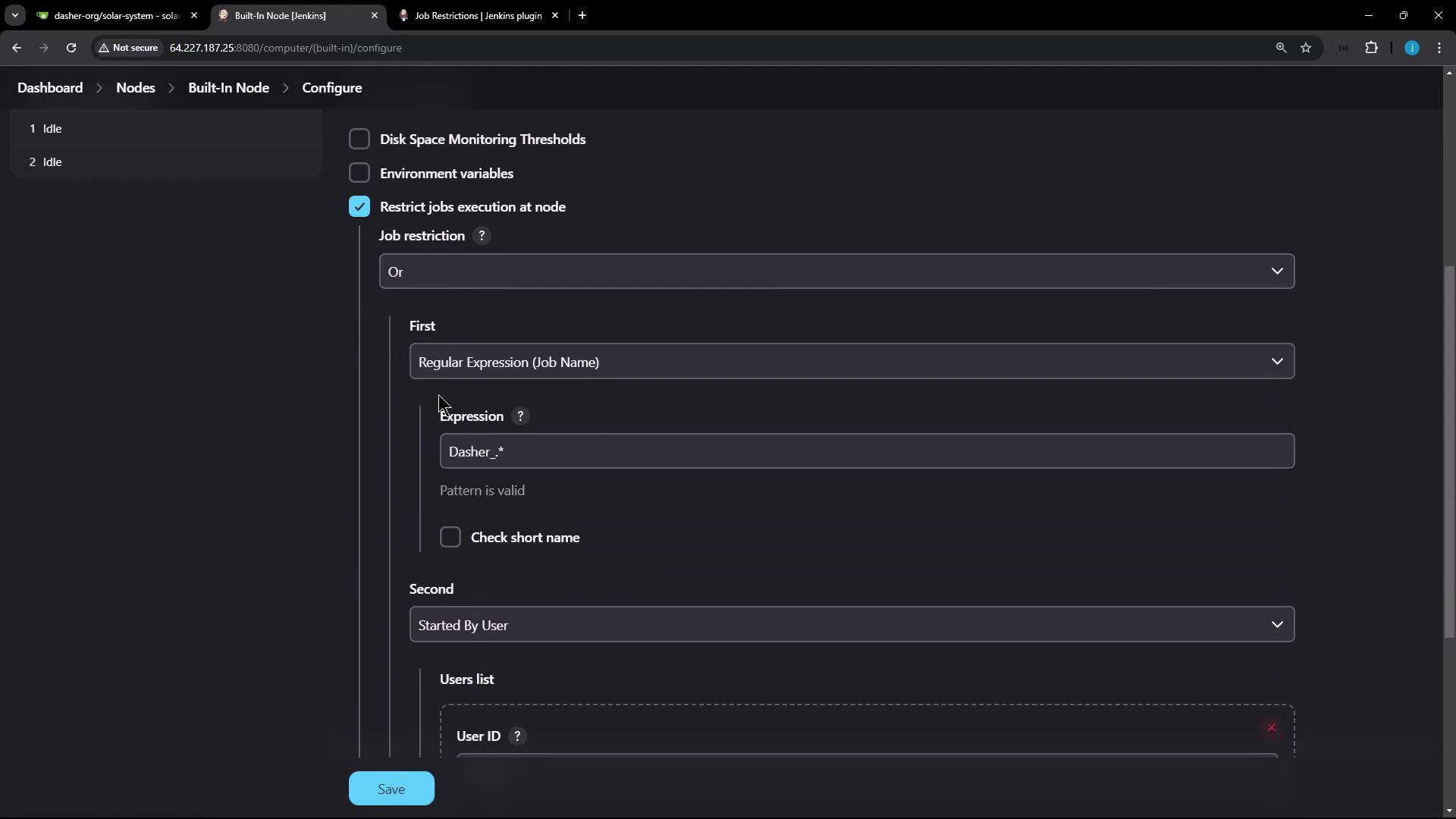
Task: Click the browser zoom magnifier icon
Action: [1281, 48]
